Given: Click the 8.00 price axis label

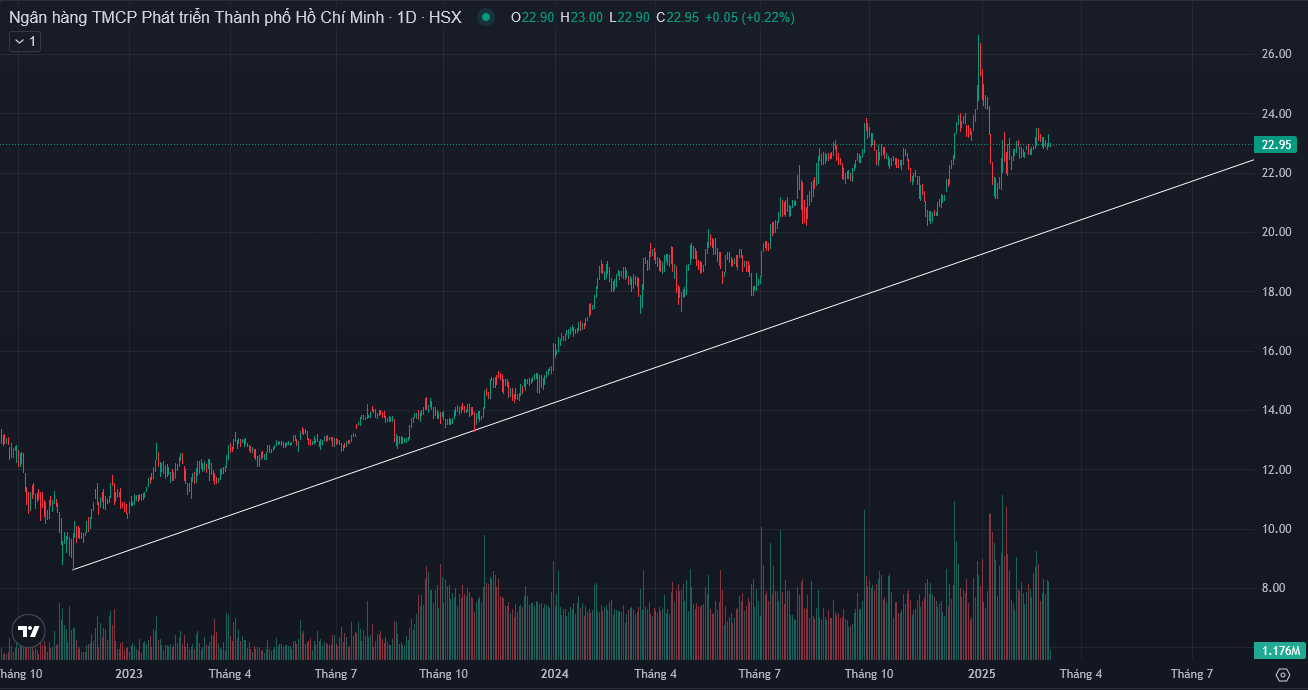Looking at the screenshot, I should pyautogui.click(x=1275, y=588).
